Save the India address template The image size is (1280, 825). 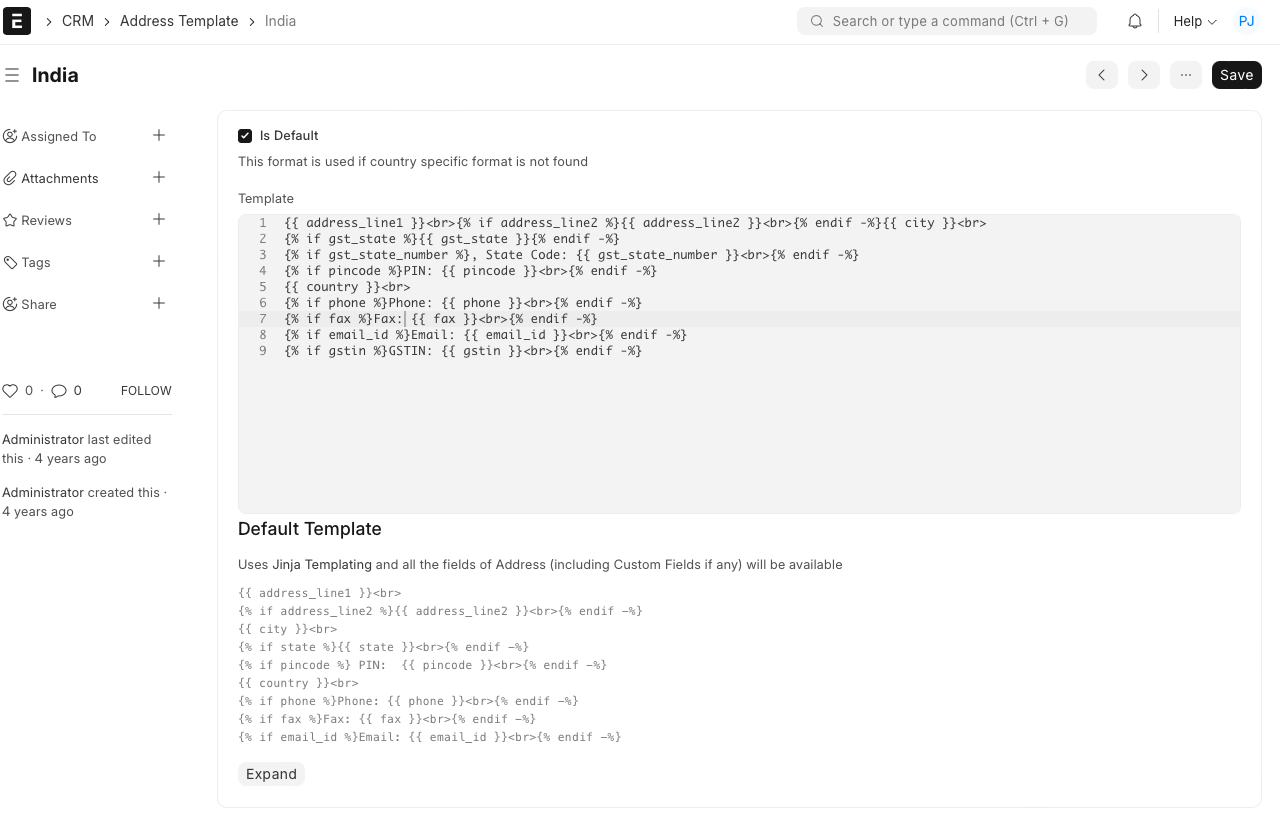(x=1236, y=75)
